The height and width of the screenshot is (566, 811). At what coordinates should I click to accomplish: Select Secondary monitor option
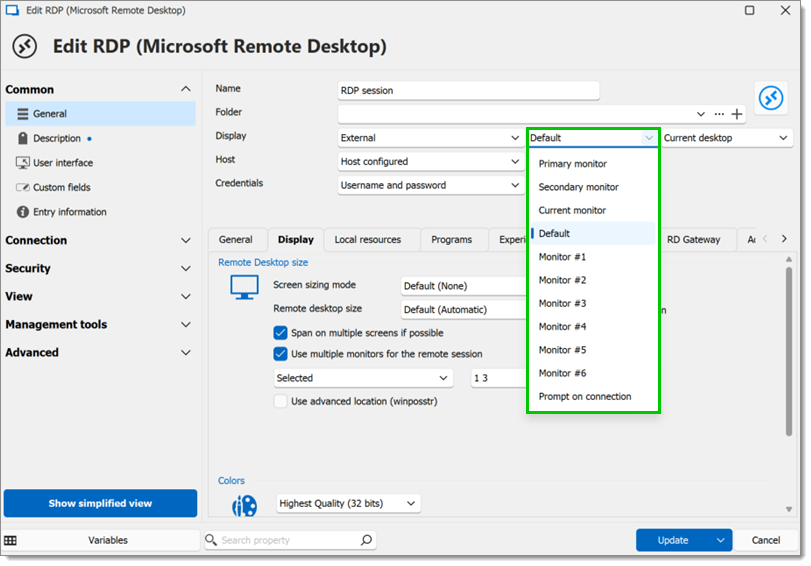pos(593,187)
